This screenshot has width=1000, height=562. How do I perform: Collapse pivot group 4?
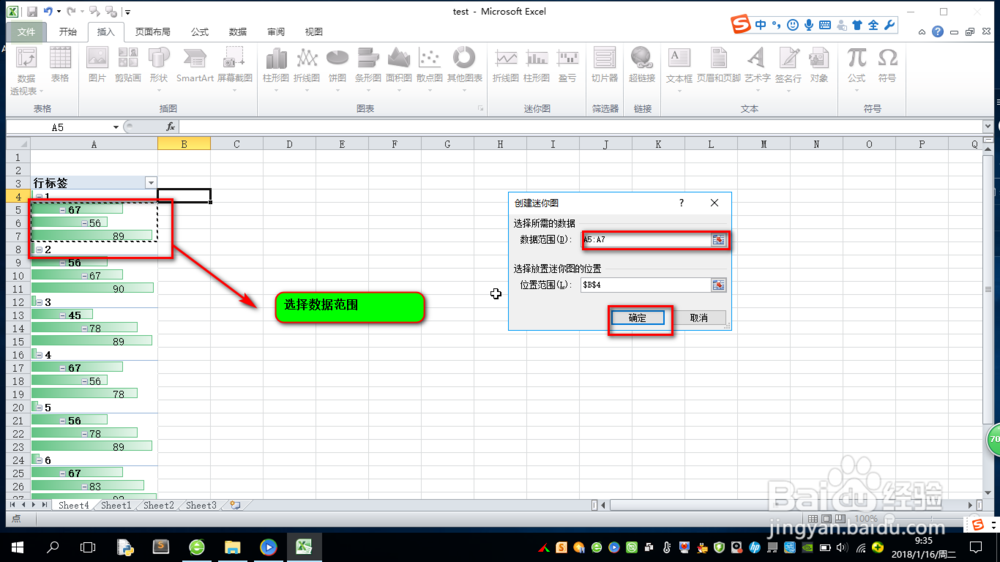(40, 355)
